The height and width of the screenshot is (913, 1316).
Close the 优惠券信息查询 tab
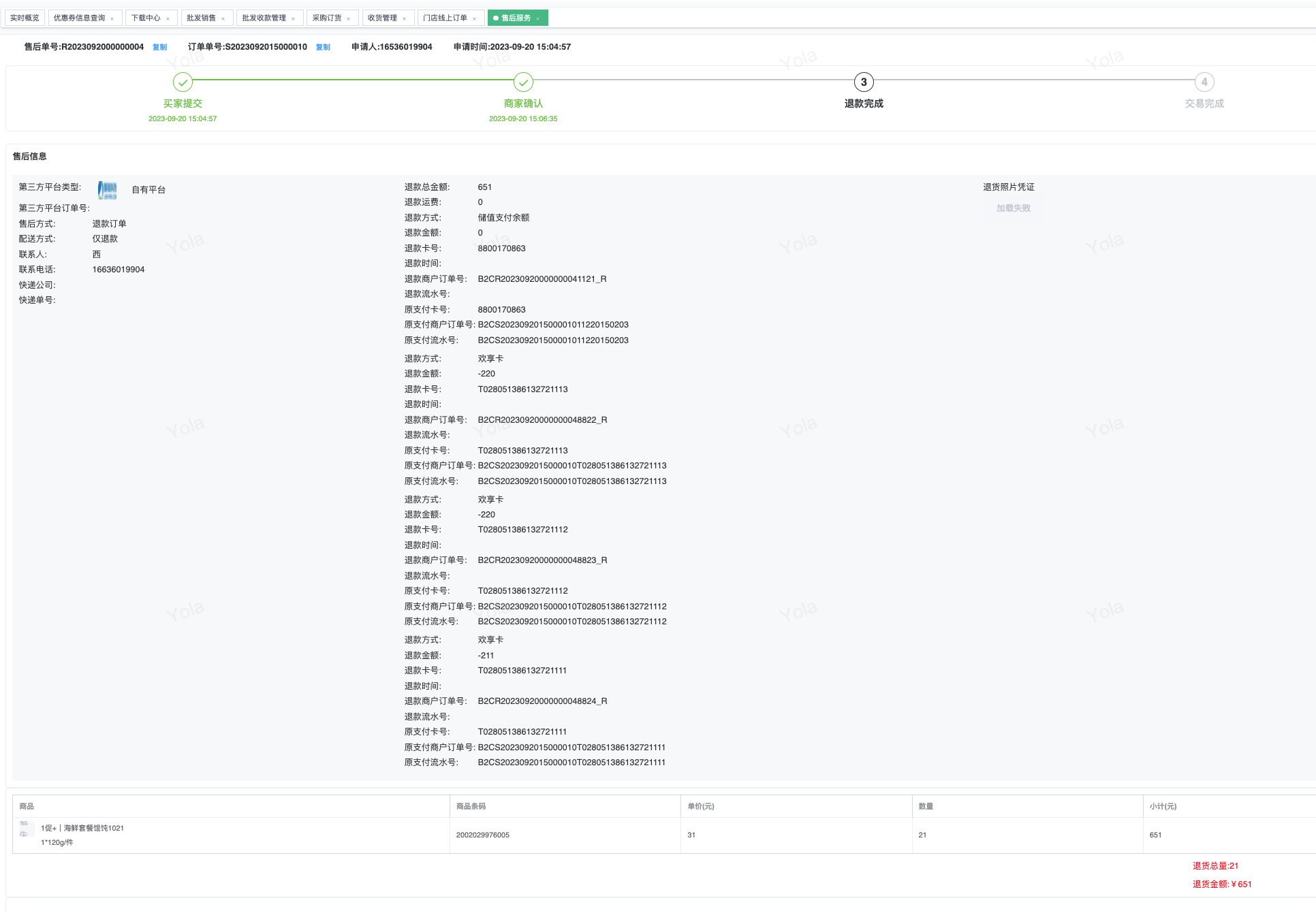[112, 19]
